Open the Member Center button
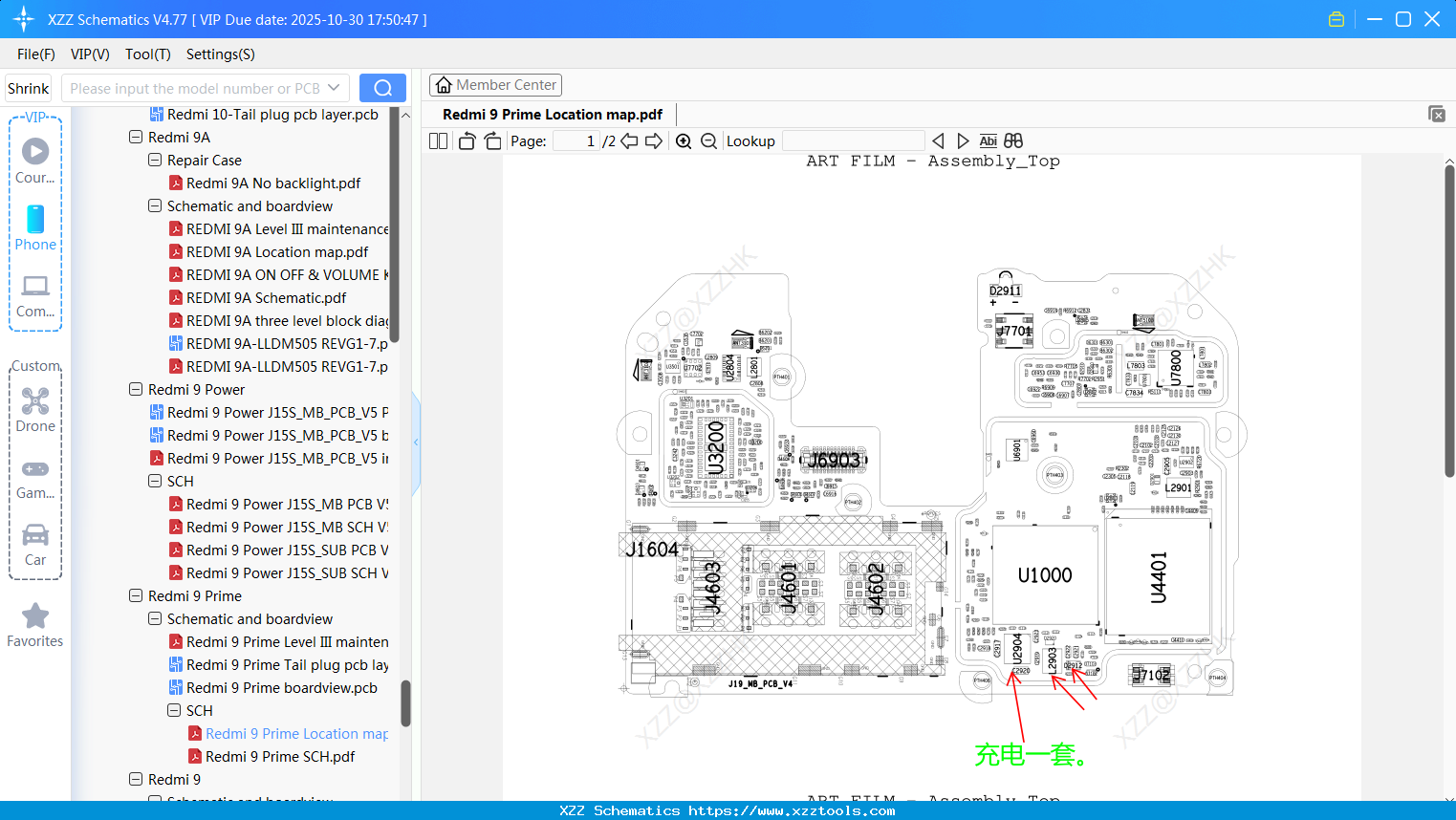Screen dimensions: 1456x820 pyautogui.click(x=495, y=85)
